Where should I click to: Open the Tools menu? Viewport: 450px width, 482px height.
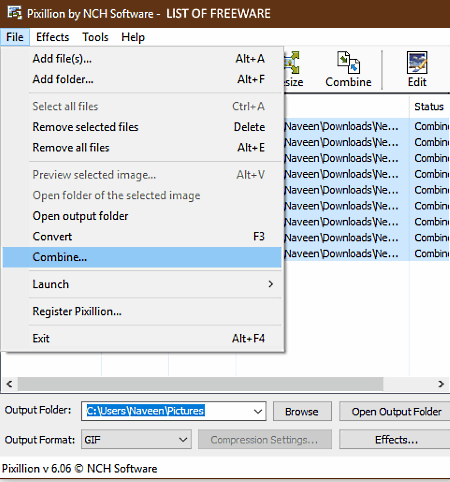pyautogui.click(x=95, y=37)
